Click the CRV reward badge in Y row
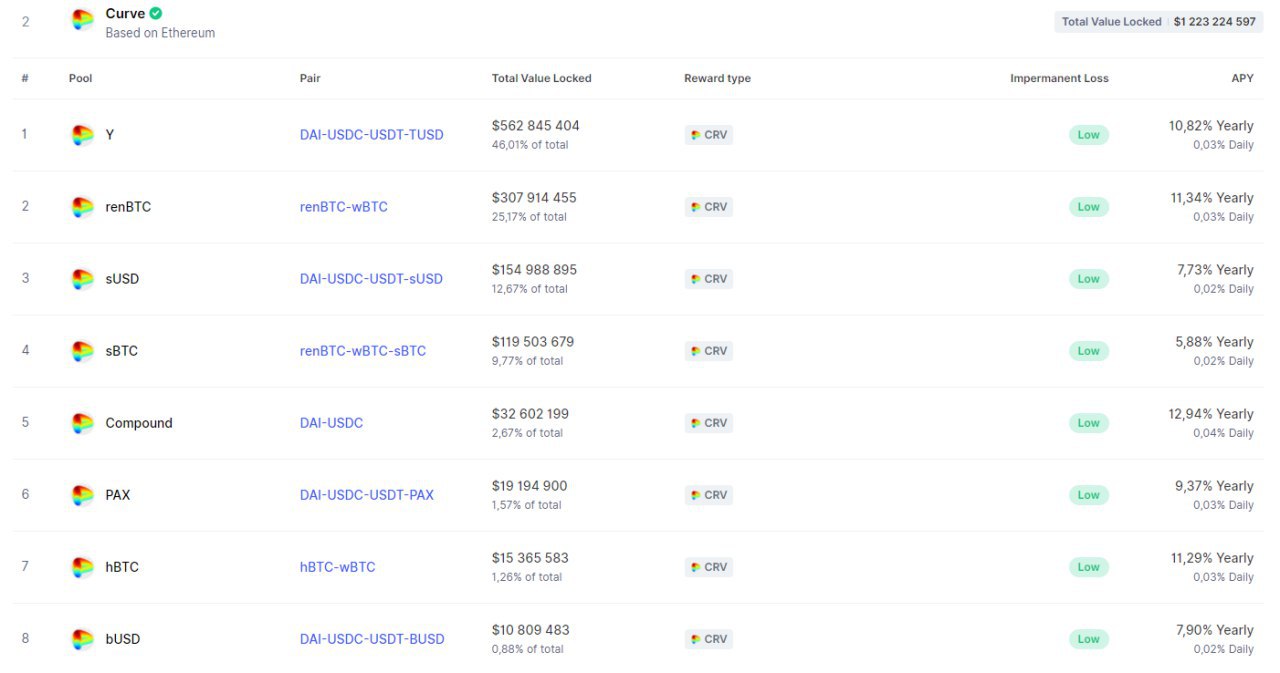 [709, 135]
